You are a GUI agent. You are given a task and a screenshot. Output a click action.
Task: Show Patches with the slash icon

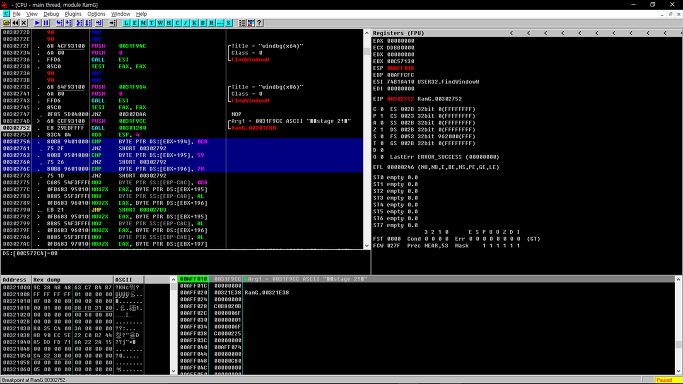[x=186, y=23]
